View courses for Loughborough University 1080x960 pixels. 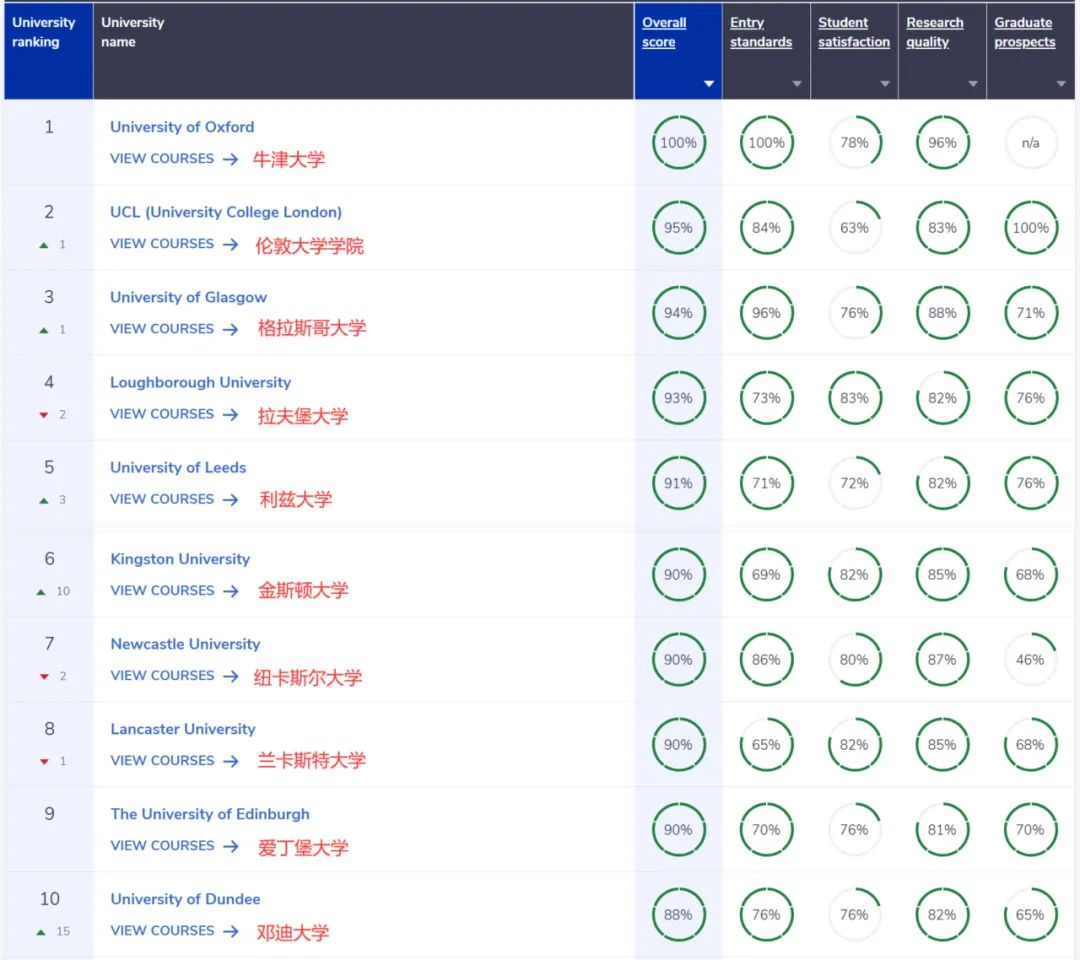pos(174,414)
